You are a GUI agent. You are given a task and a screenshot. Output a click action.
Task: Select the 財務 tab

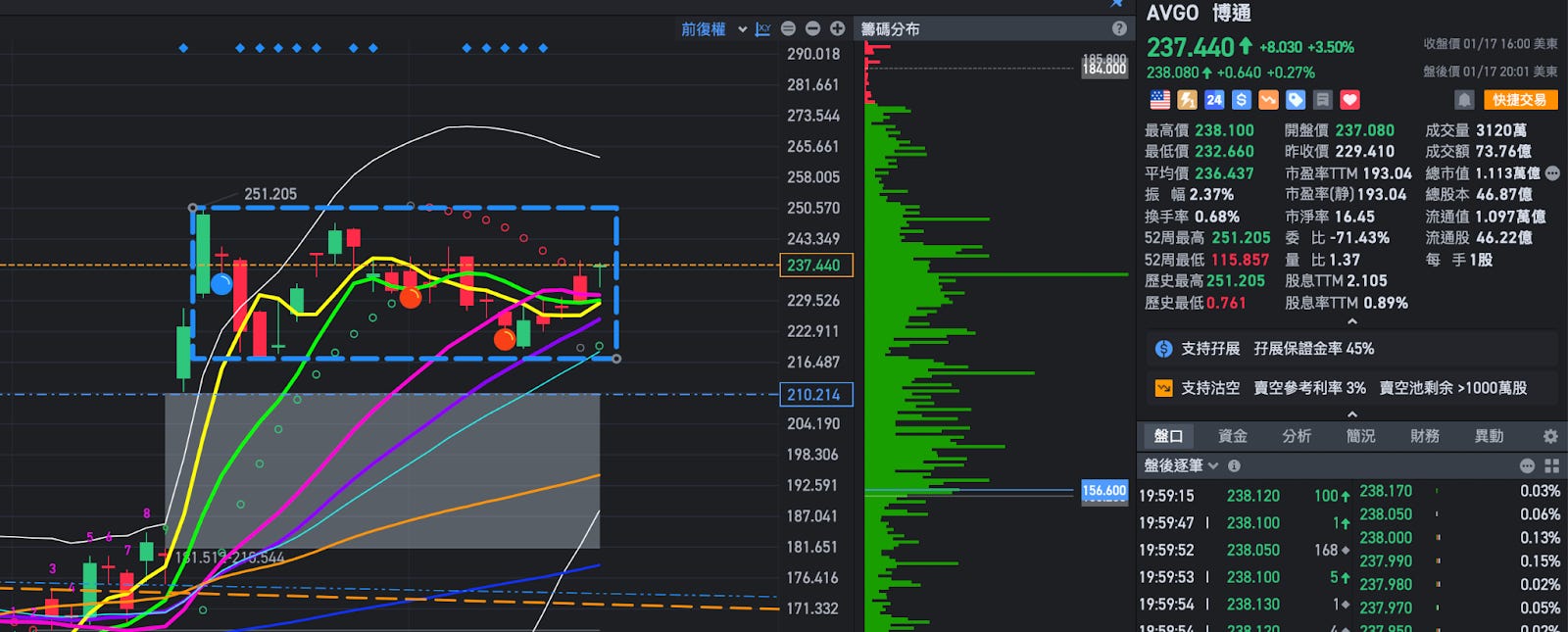(x=1425, y=436)
